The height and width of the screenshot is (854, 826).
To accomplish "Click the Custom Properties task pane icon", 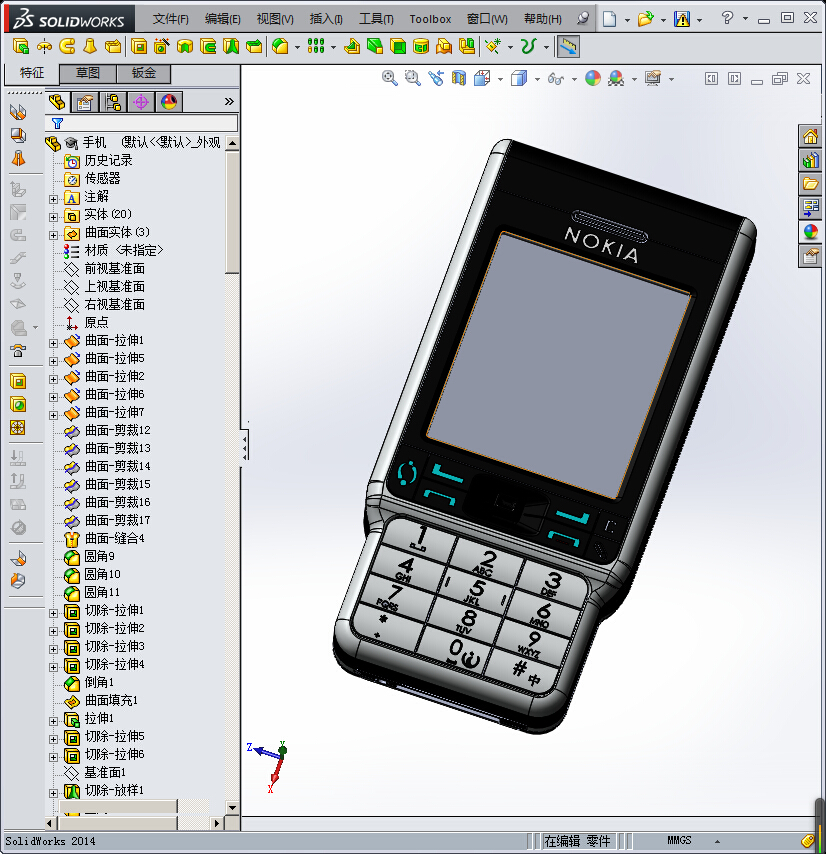I will point(810,256).
